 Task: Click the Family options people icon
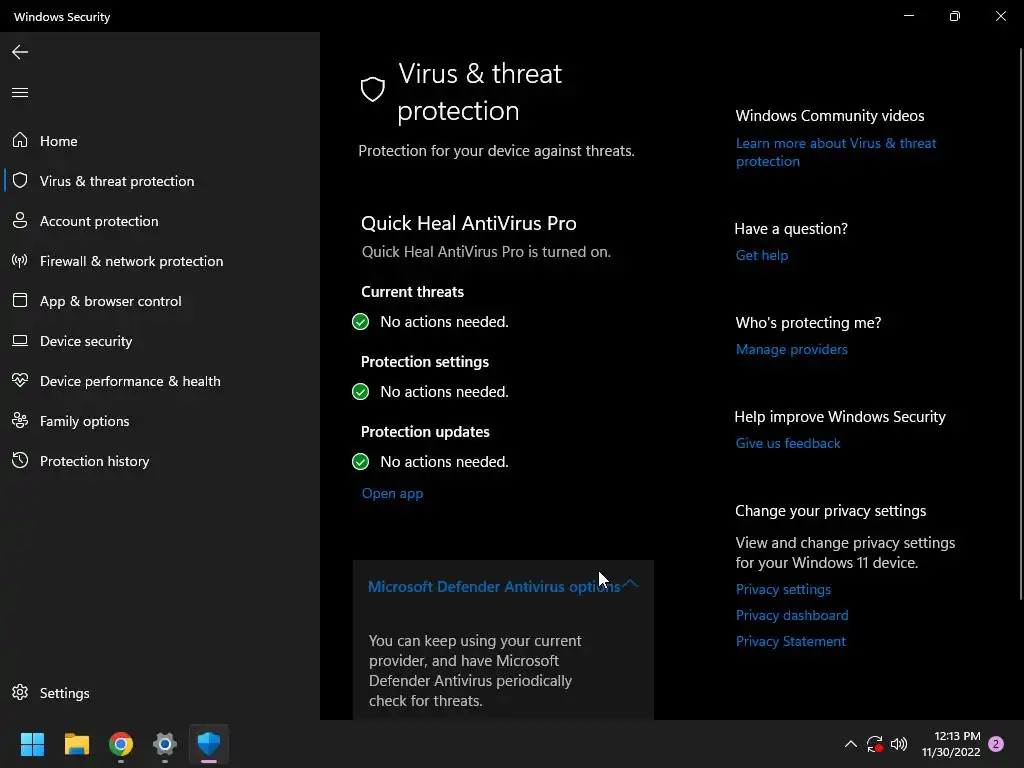(20, 421)
